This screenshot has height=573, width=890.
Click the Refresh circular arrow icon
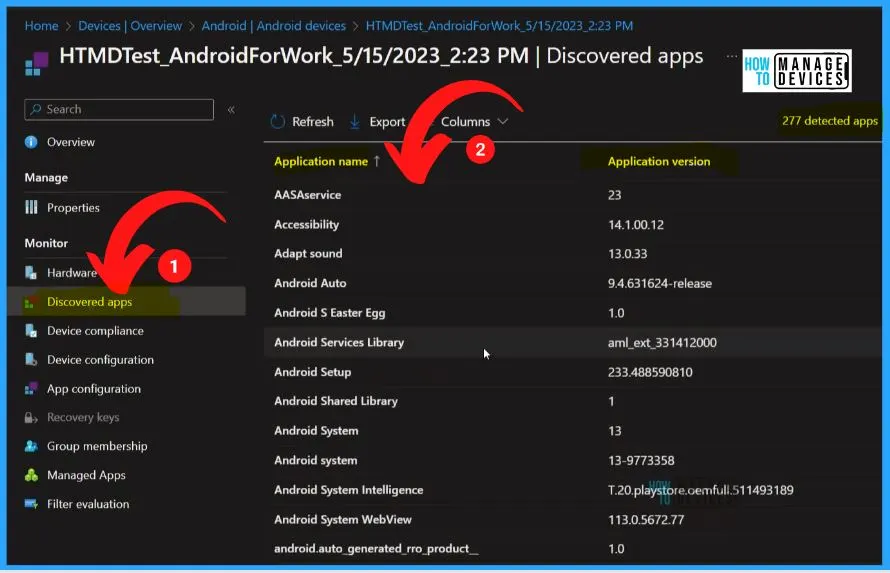[277, 121]
